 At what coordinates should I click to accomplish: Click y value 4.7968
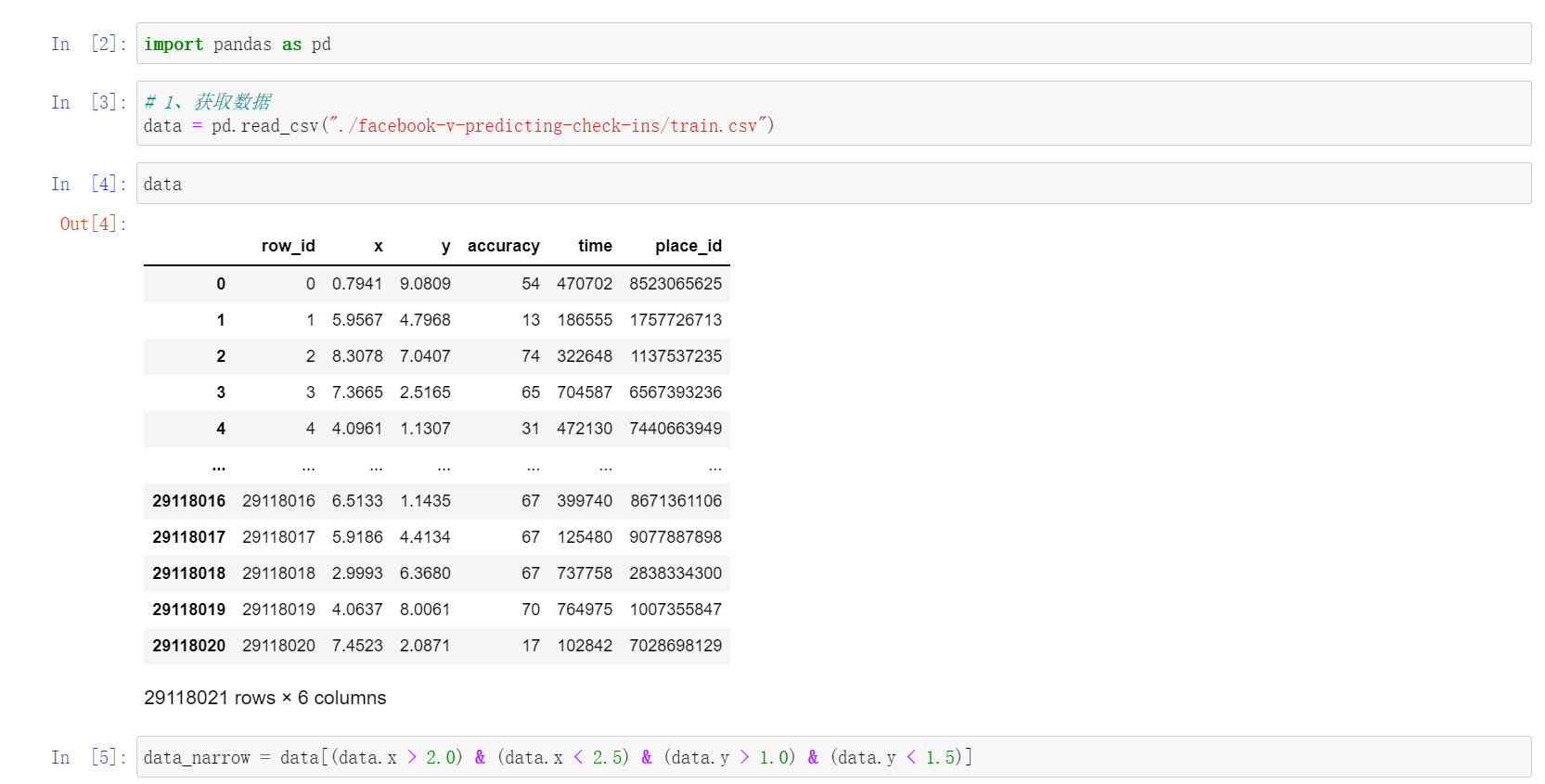click(425, 320)
